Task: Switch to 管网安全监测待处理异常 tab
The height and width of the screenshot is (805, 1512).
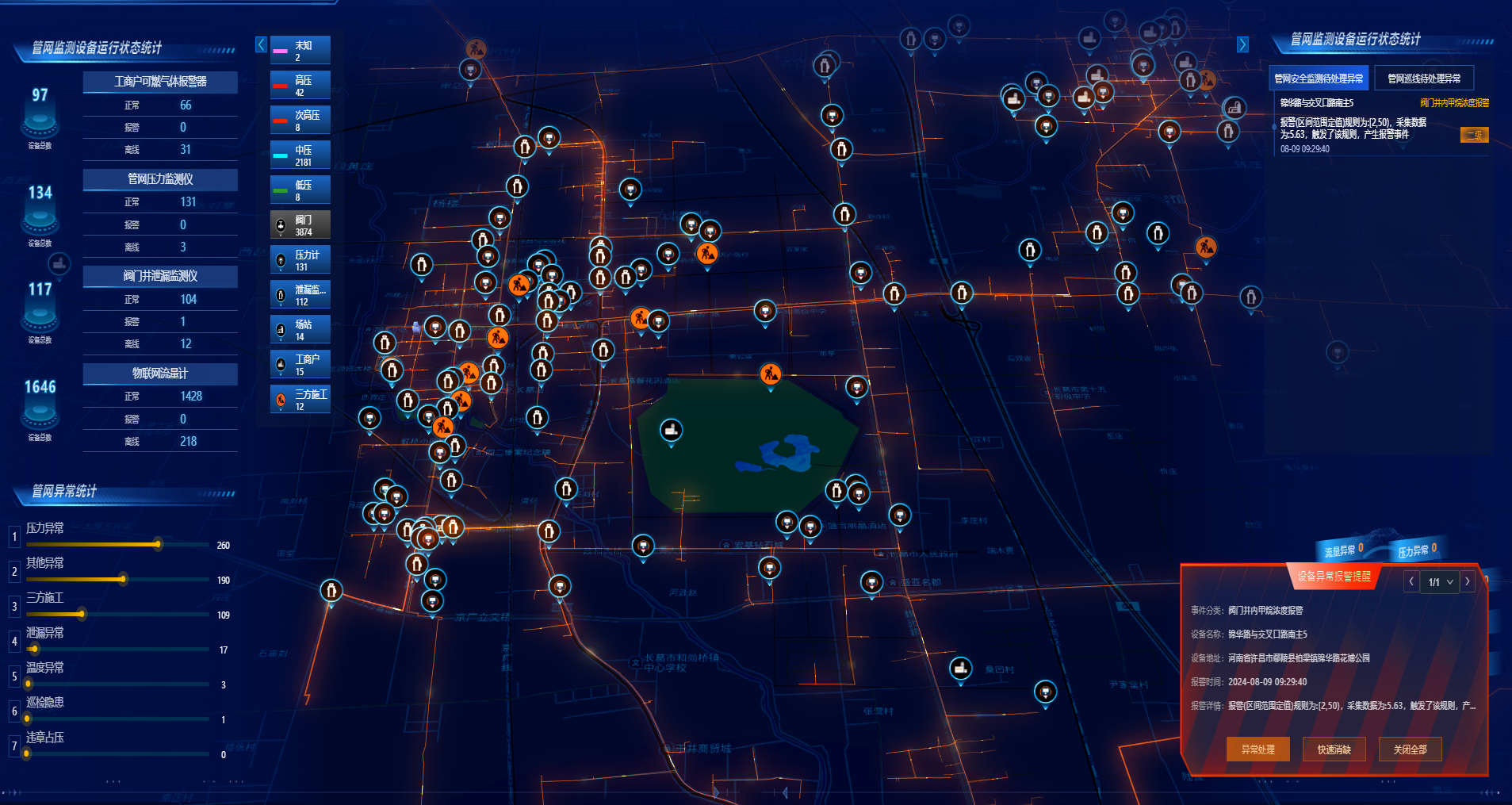Action: pyautogui.click(x=1319, y=79)
